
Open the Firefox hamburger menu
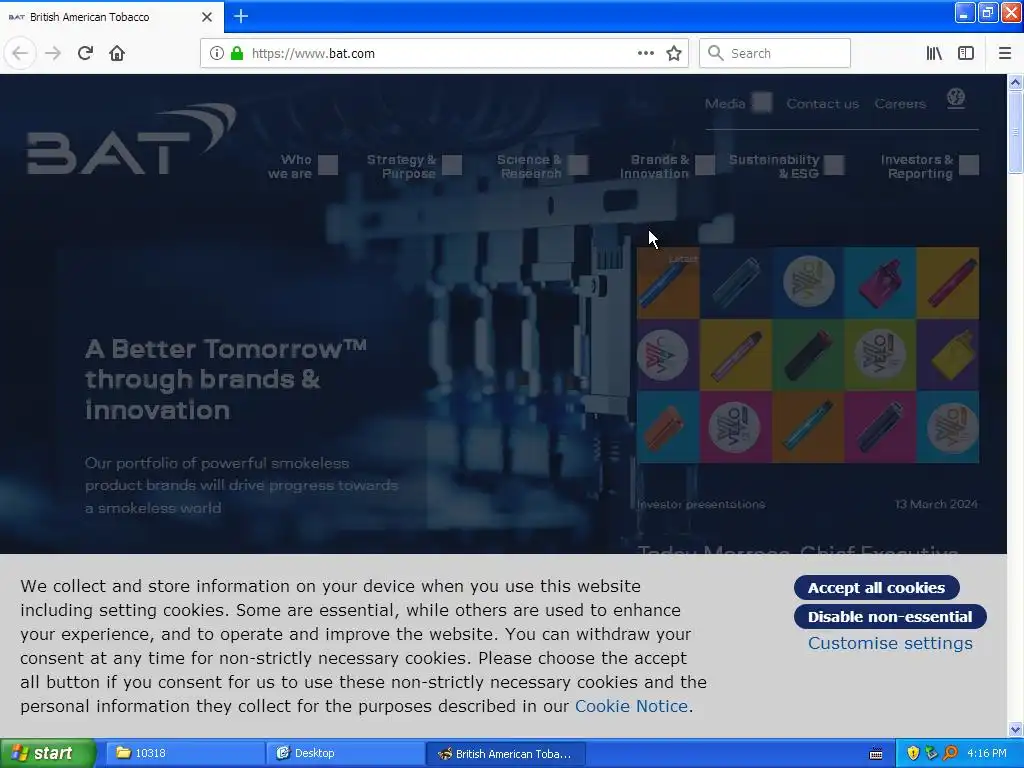[x=1004, y=53]
